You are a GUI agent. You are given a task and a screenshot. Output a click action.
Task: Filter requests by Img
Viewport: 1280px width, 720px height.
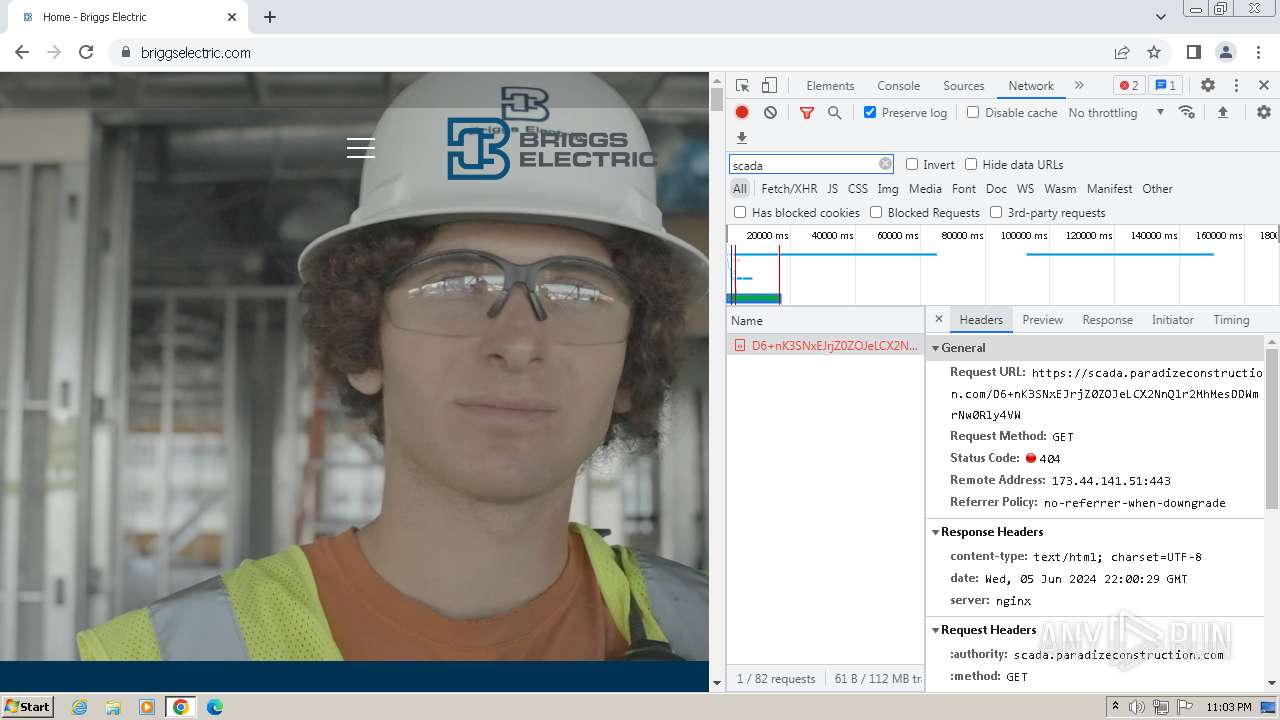887,188
